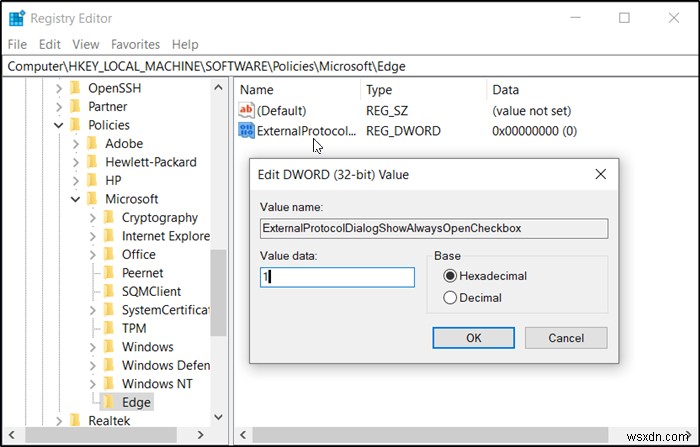The height and width of the screenshot is (447, 700).
Task: Click the Hewlett-Packard folder icon
Action: [x=92, y=162]
